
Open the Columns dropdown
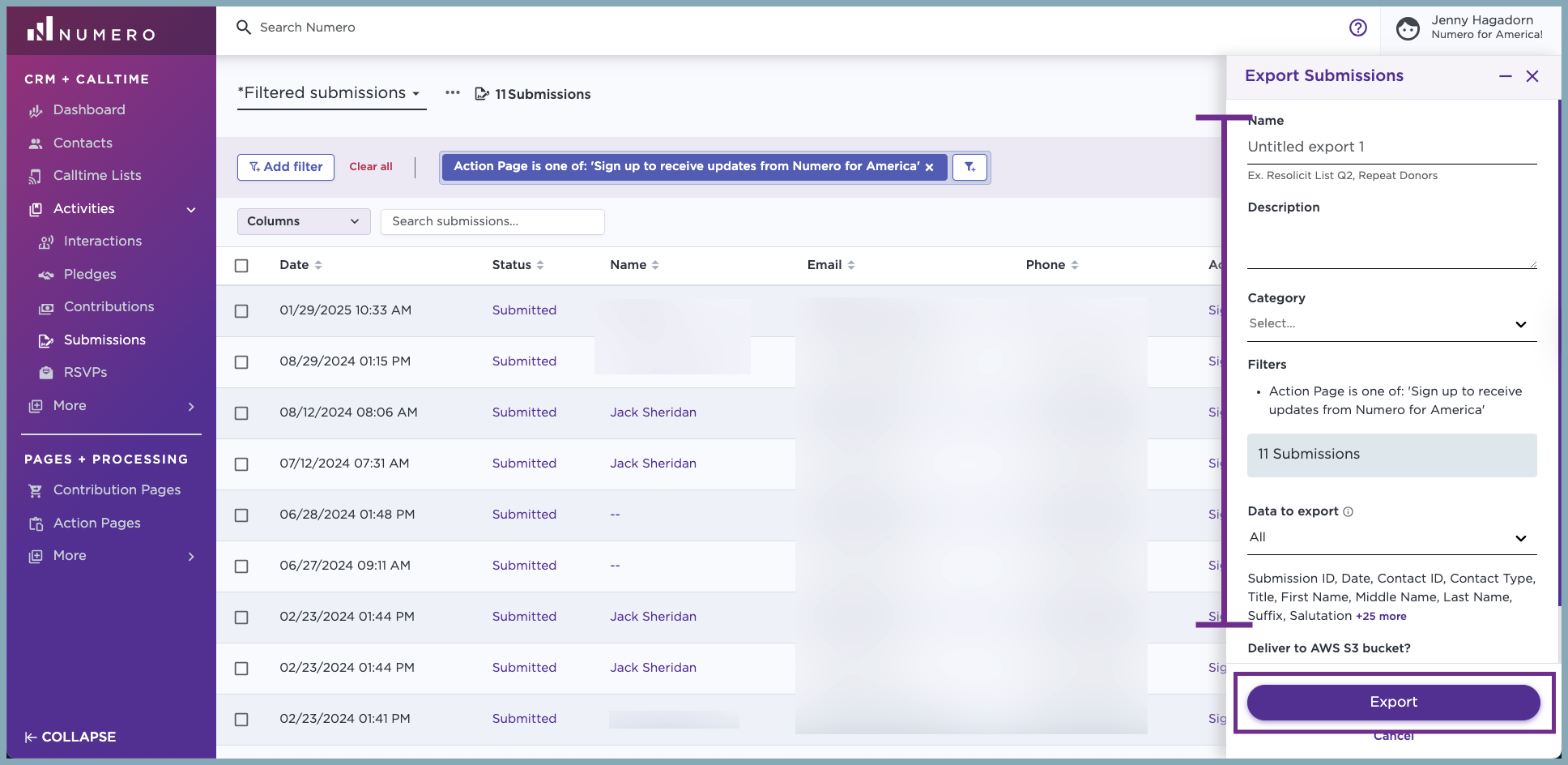point(304,221)
